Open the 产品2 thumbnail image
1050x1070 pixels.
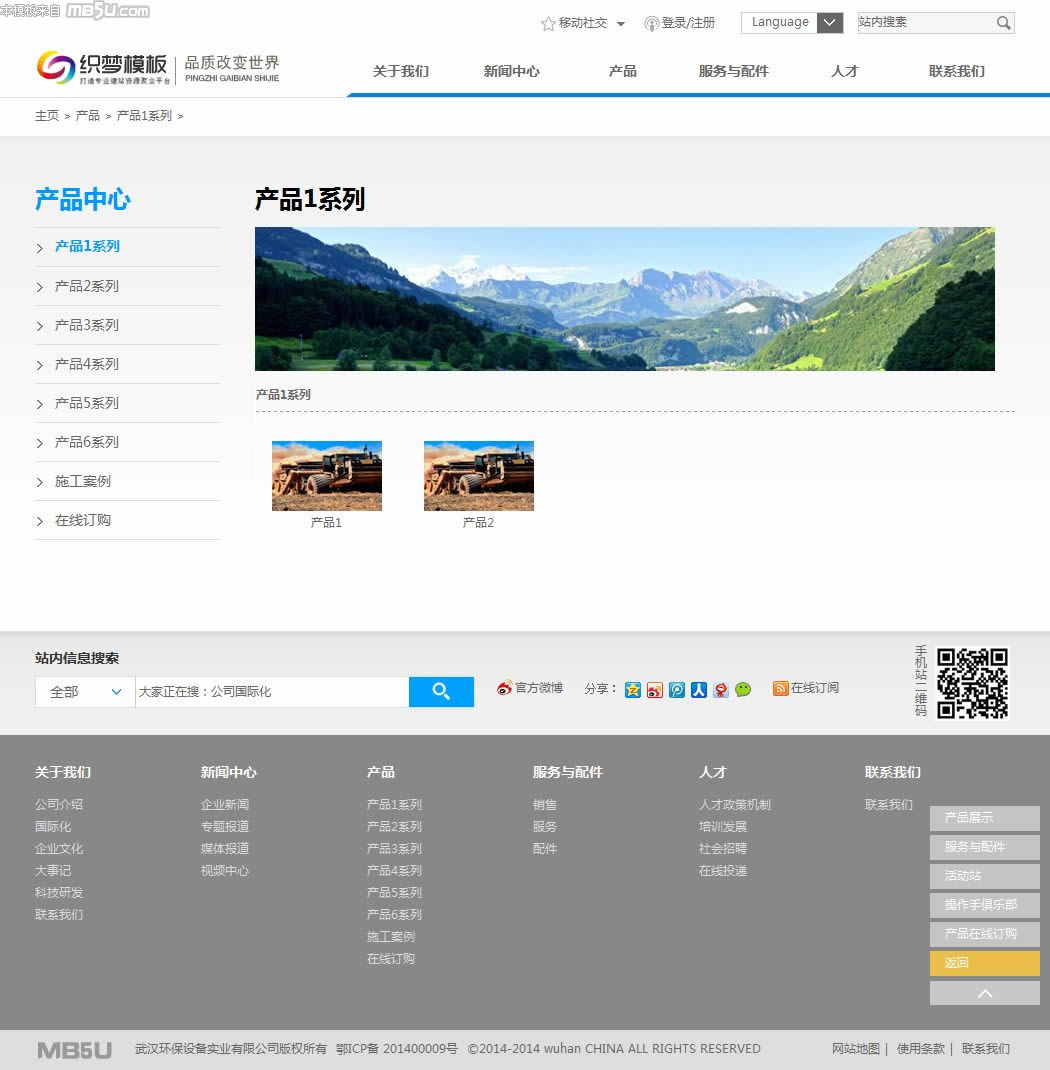(478, 476)
